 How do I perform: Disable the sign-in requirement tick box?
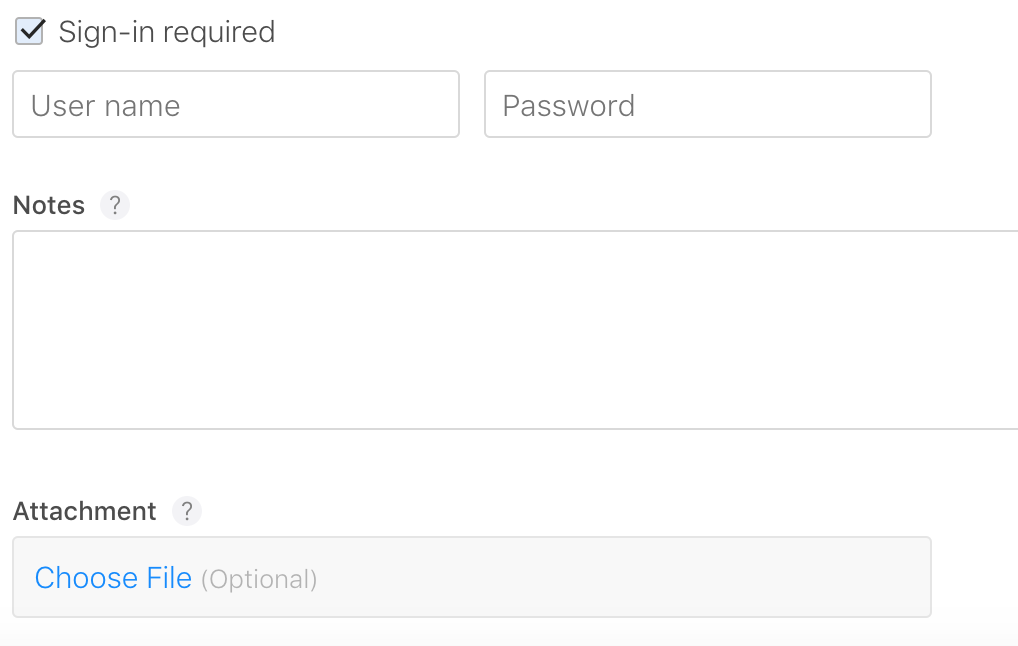click(30, 31)
